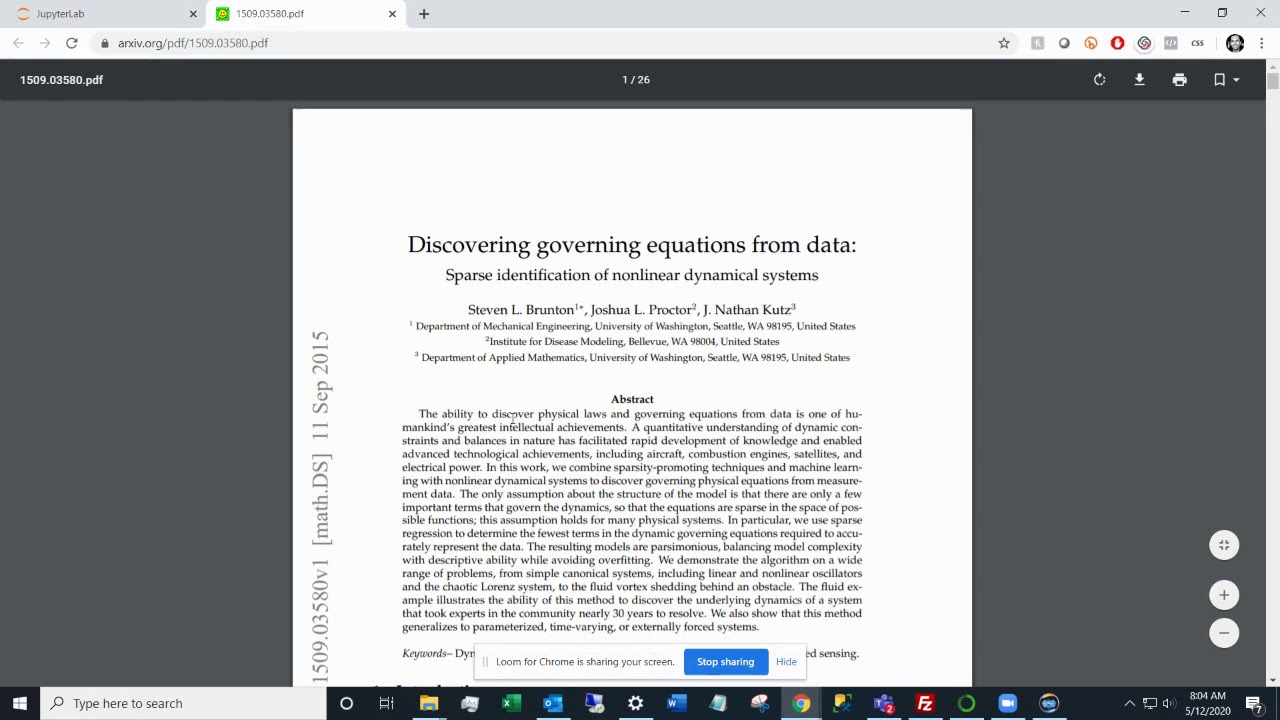Print the PDF document
This screenshot has width=1280, height=720.
tap(1179, 80)
